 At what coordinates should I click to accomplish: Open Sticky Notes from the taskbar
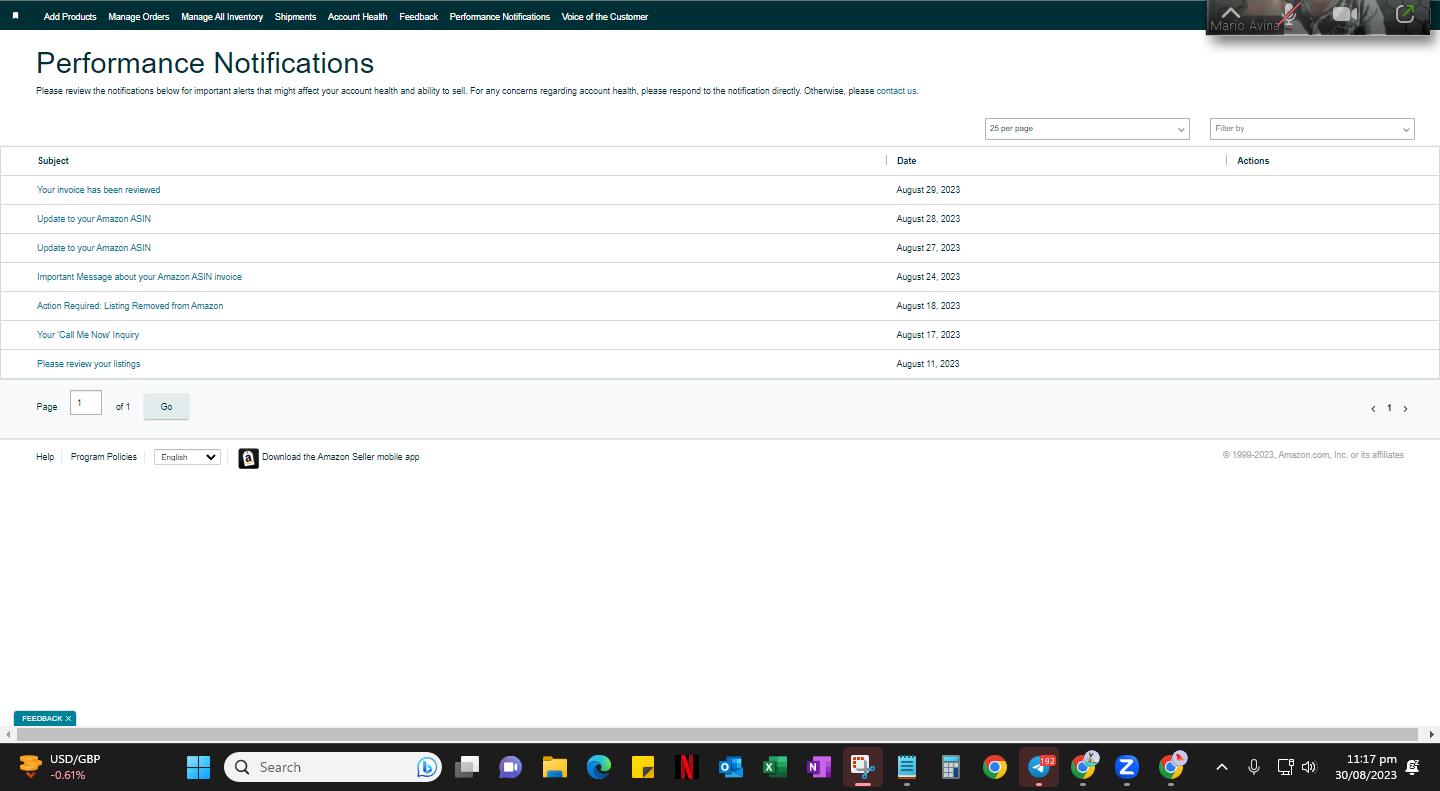(x=643, y=767)
